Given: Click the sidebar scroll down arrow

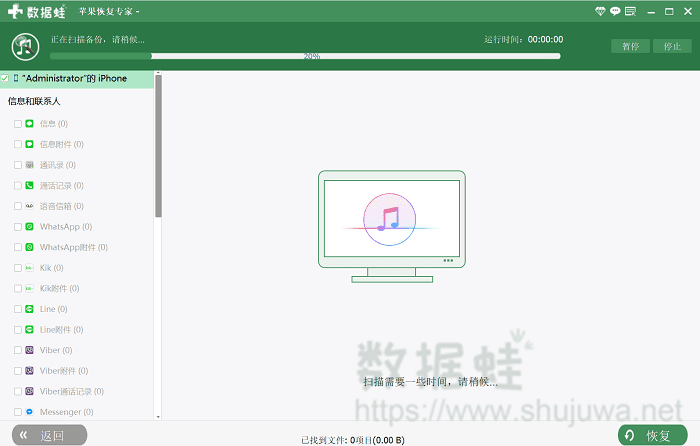Looking at the screenshot, I should point(158,417).
